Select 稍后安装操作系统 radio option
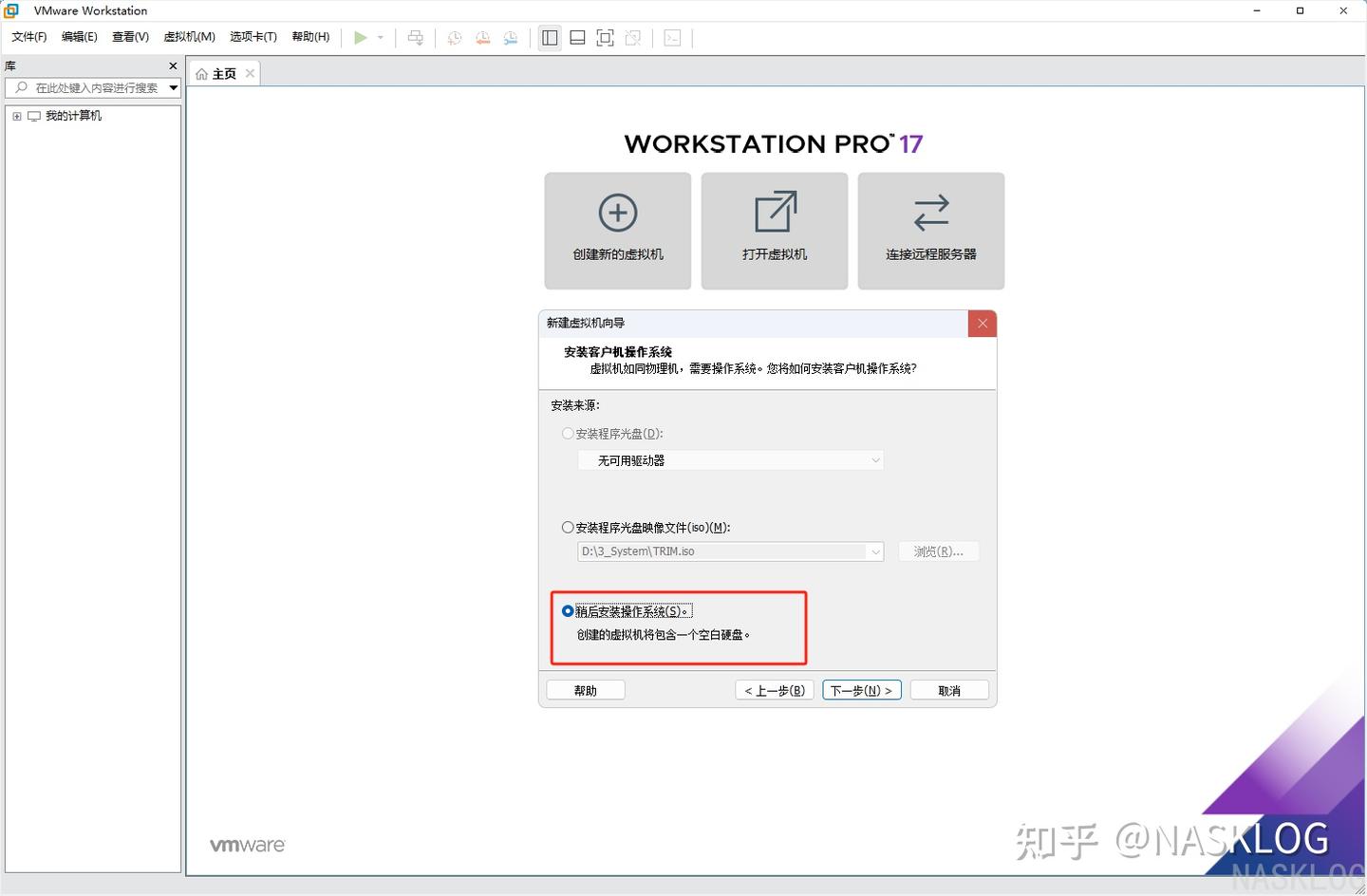This screenshot has width=1367, height=896. tap(567, 610)
